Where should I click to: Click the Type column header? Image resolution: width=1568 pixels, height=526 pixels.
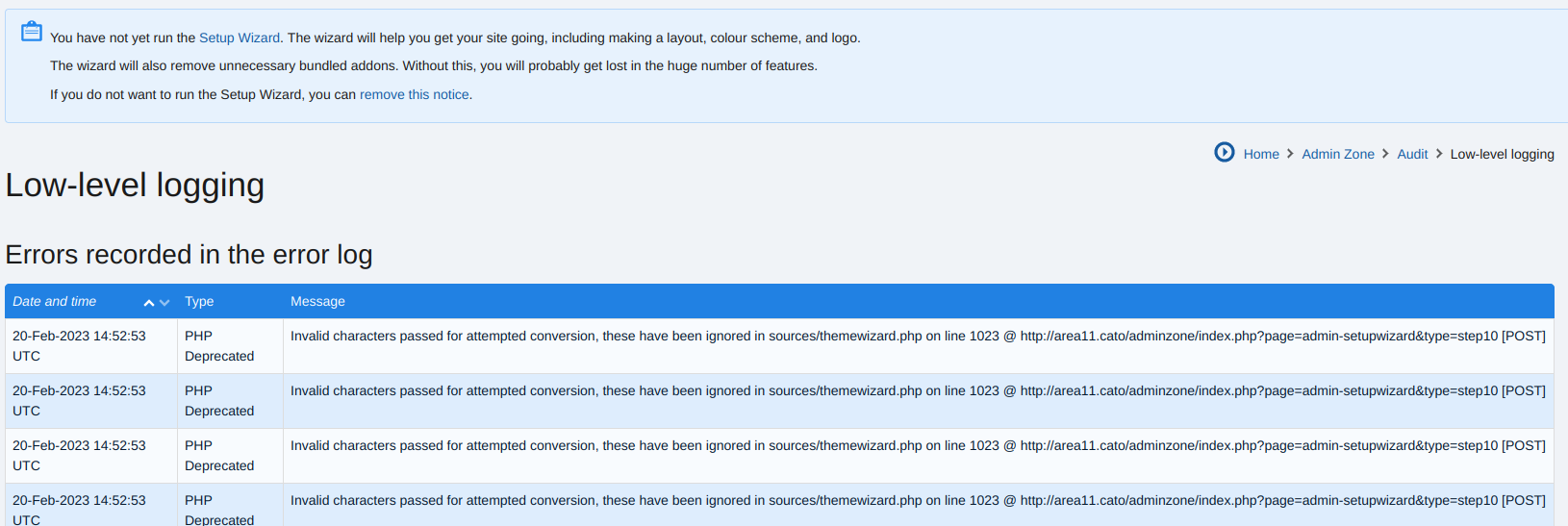tap(199, 301)
